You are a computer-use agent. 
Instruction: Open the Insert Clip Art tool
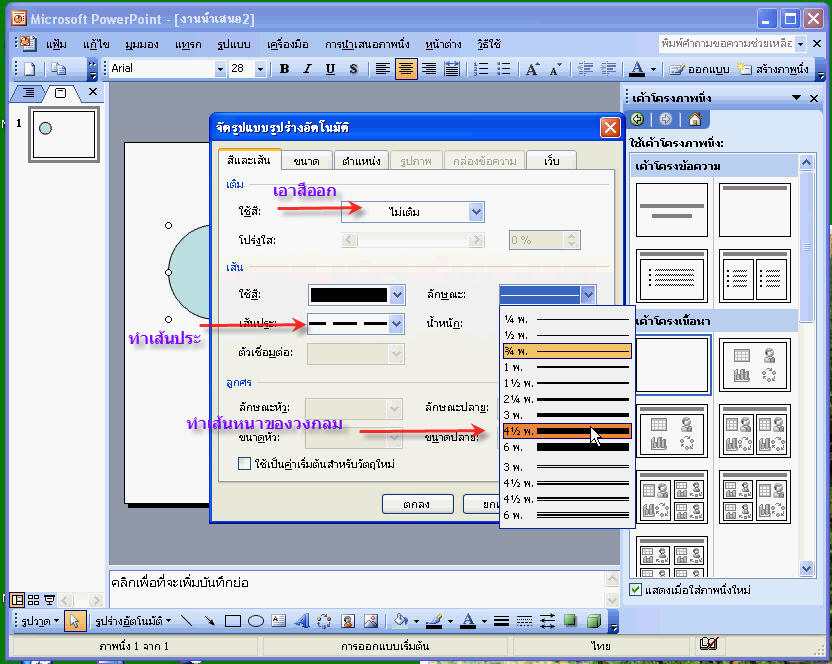coord(348,620)
